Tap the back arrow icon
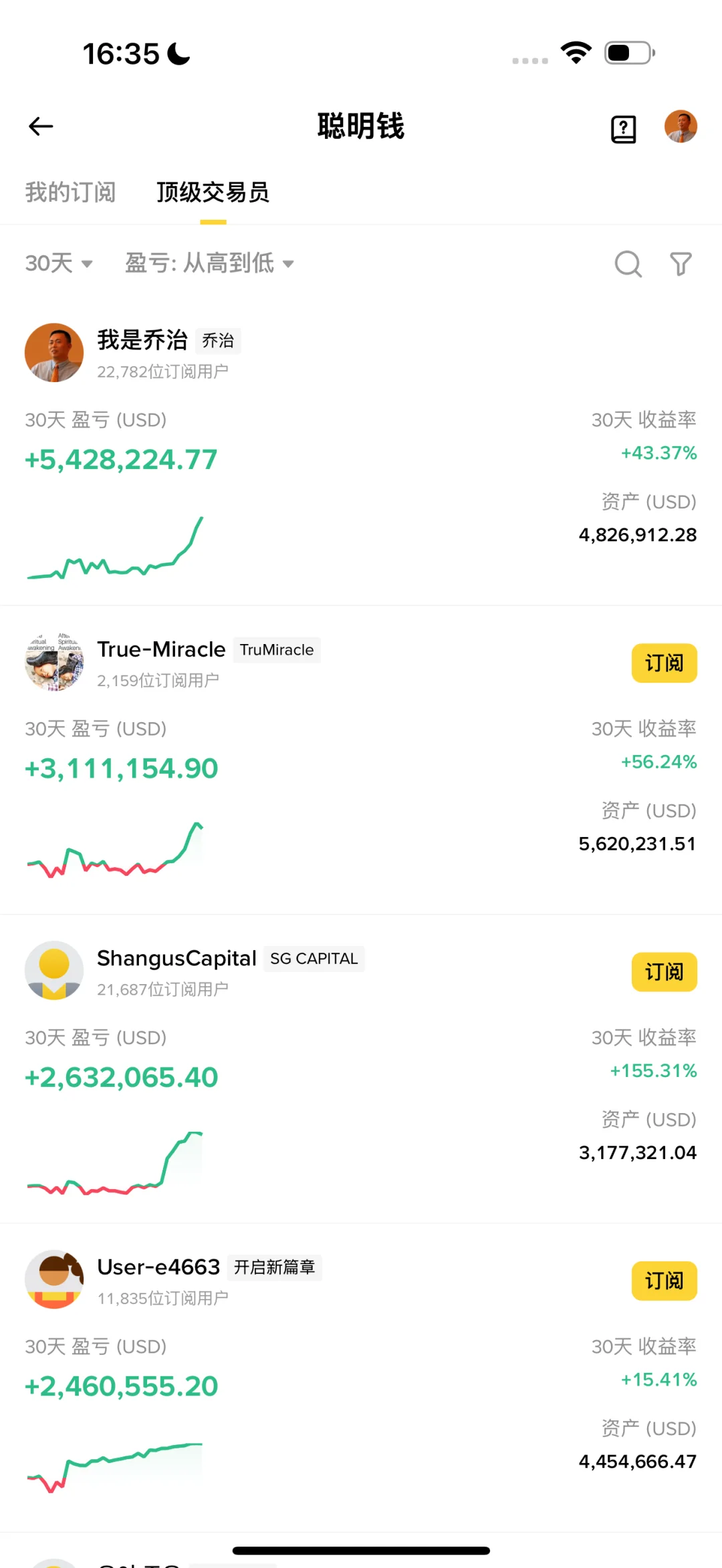This screenshot has width=722, height=1568. pos(41,126)
